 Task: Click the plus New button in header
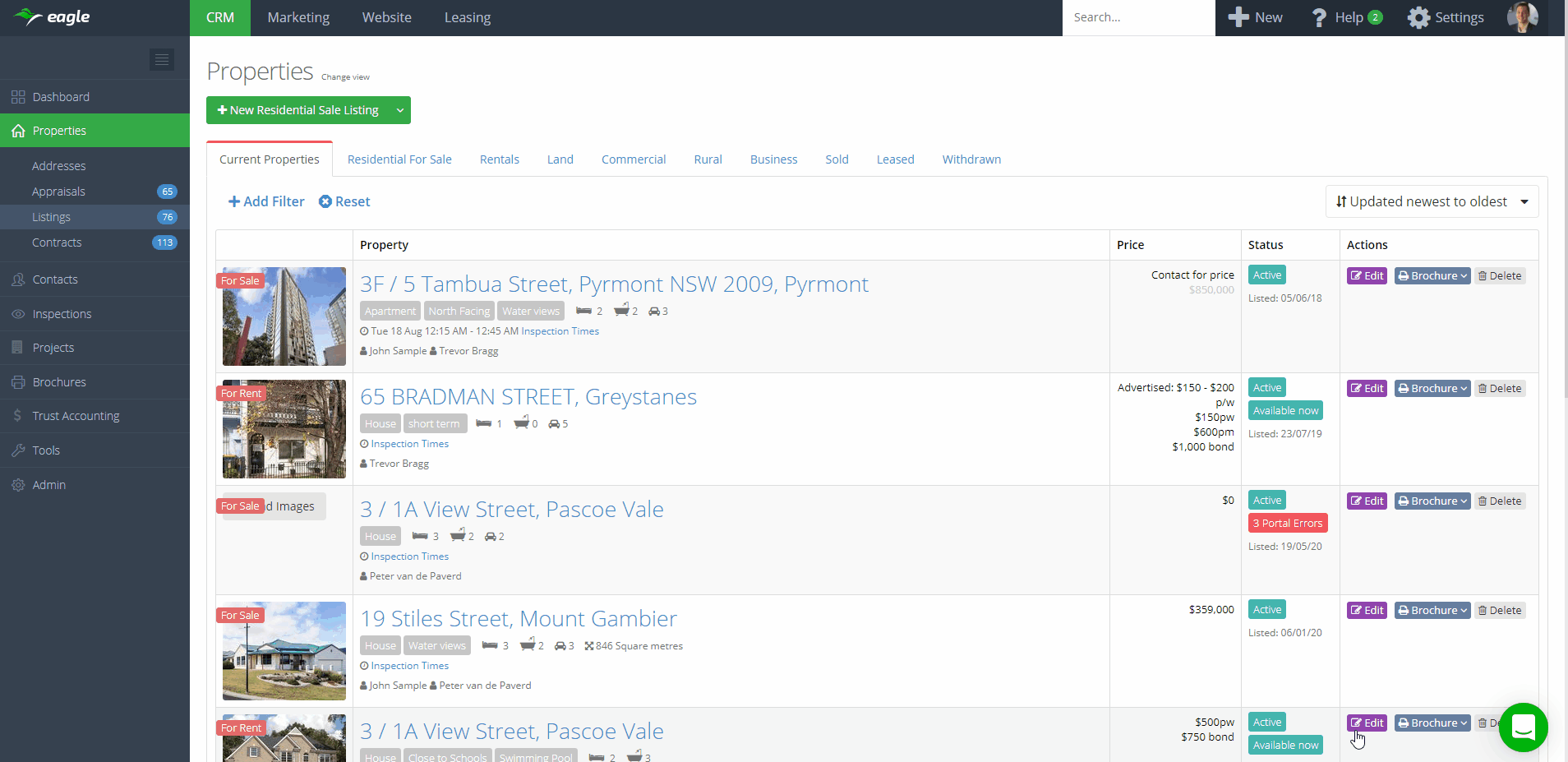click(x=1255, y=17)
